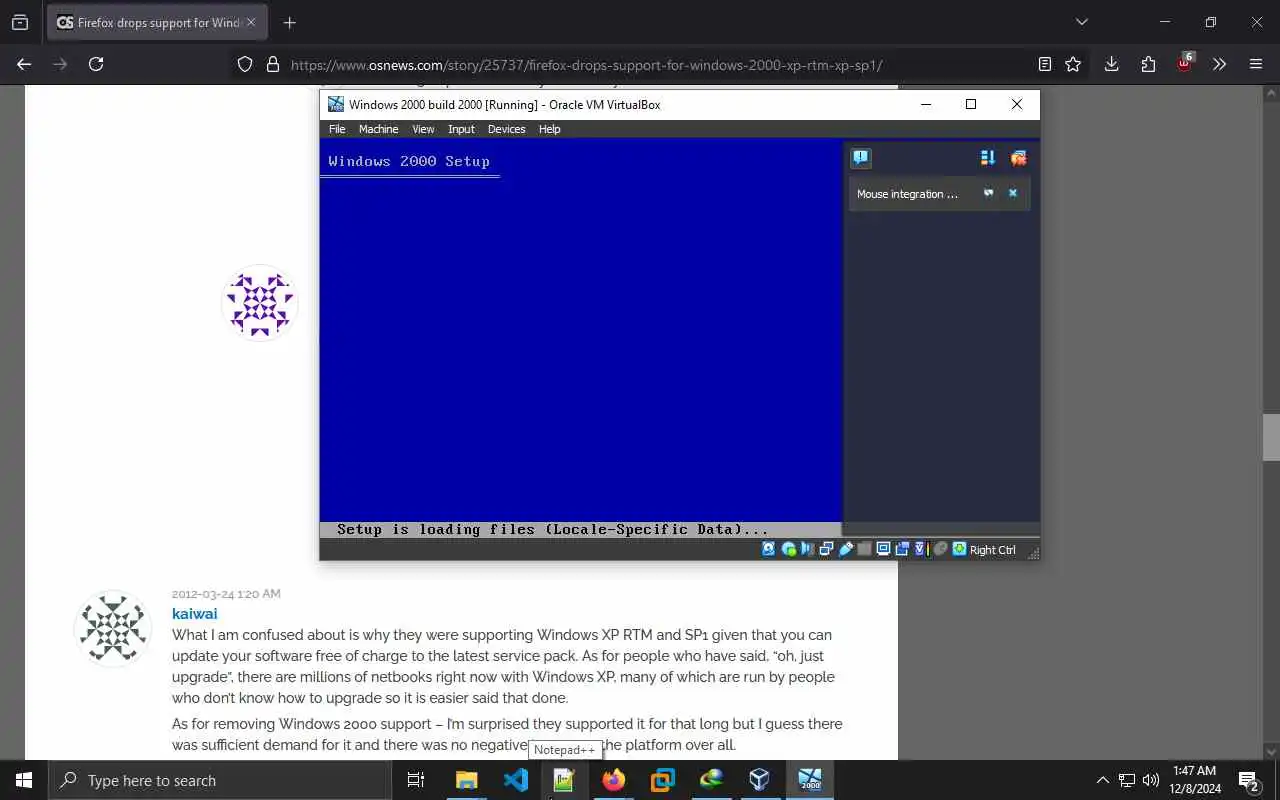Open the Machine menu in VirtualBox
The width and height of the screenshot is (1280, 800).
pos(378,129)
